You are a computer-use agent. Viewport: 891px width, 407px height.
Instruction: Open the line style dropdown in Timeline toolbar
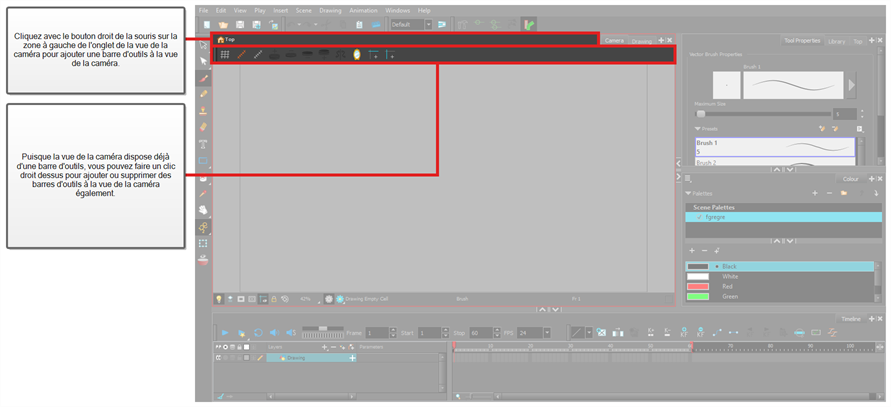coord(589,333)
